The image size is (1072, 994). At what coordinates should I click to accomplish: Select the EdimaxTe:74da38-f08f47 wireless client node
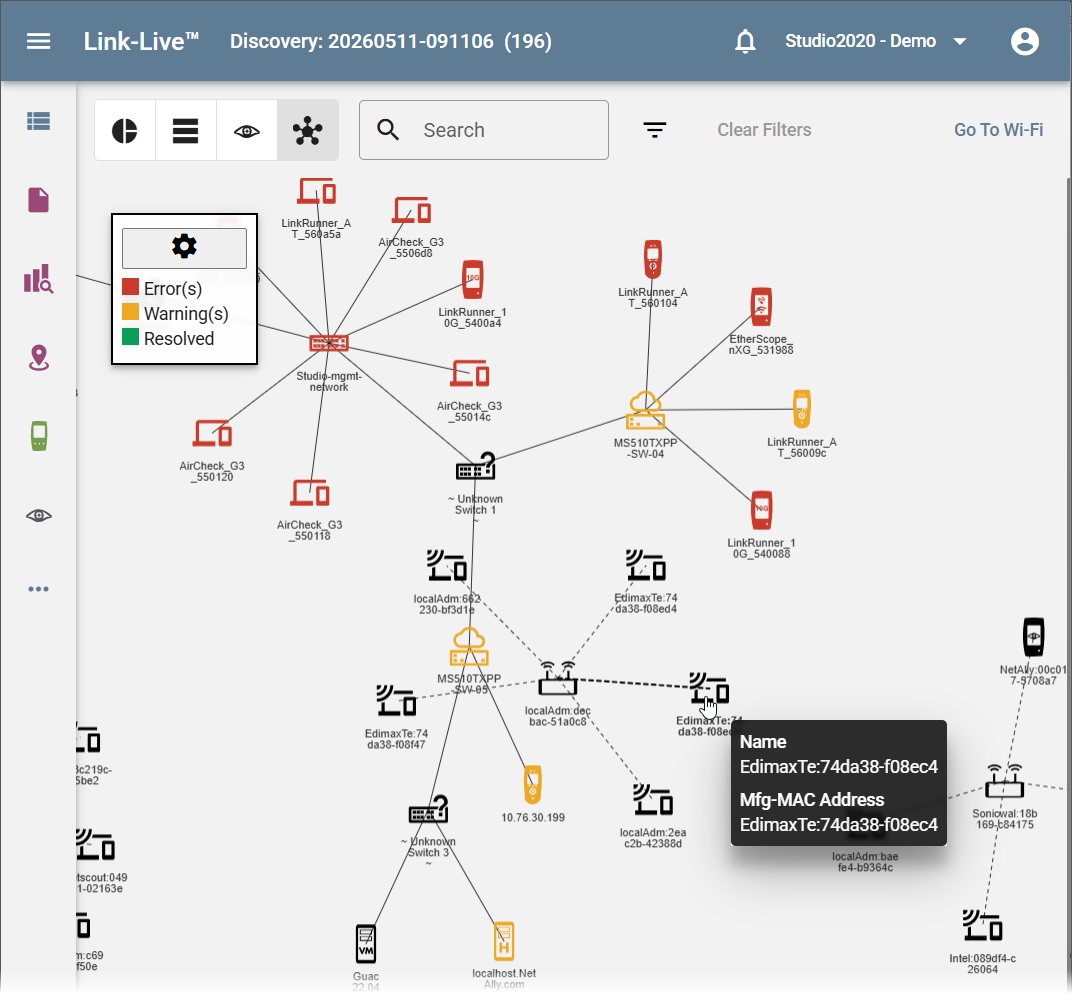397,701
